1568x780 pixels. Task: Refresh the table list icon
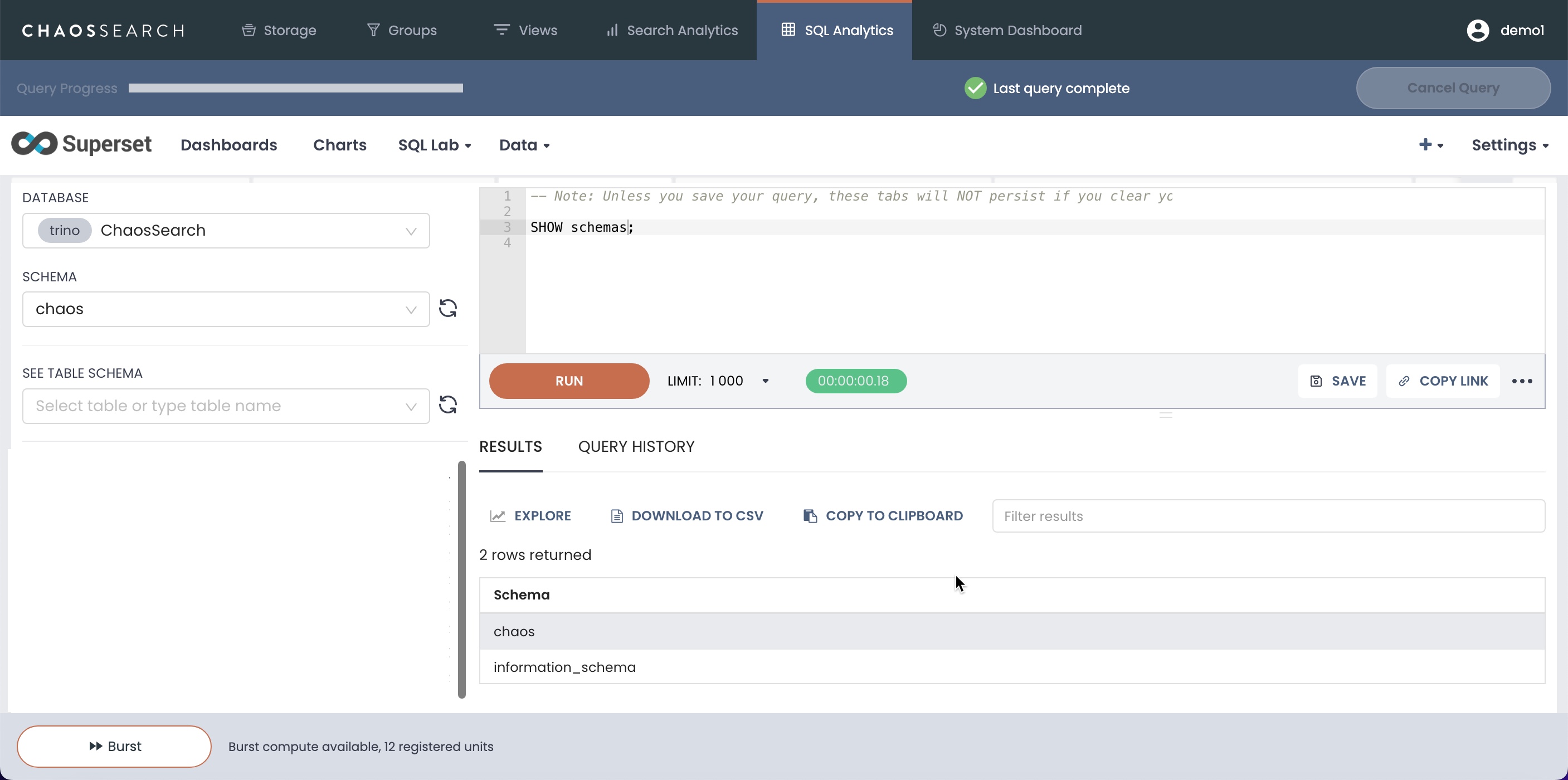click(x=448, y=405)
